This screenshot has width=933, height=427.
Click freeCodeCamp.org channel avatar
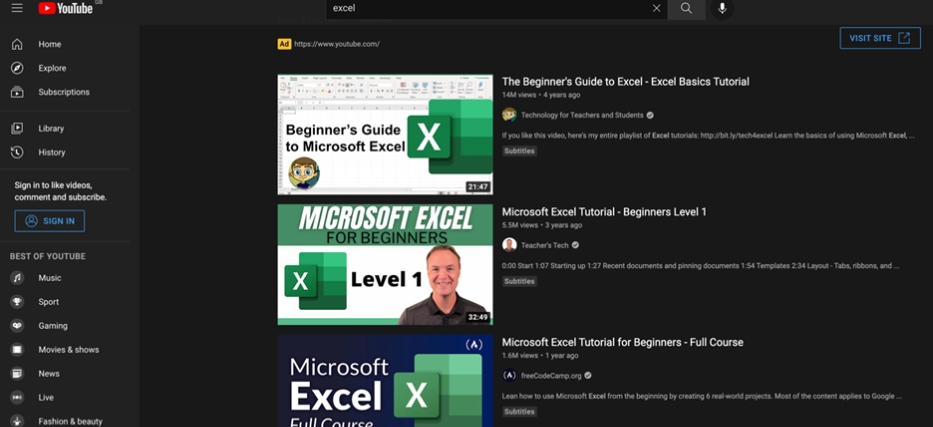tap(509, 375)
